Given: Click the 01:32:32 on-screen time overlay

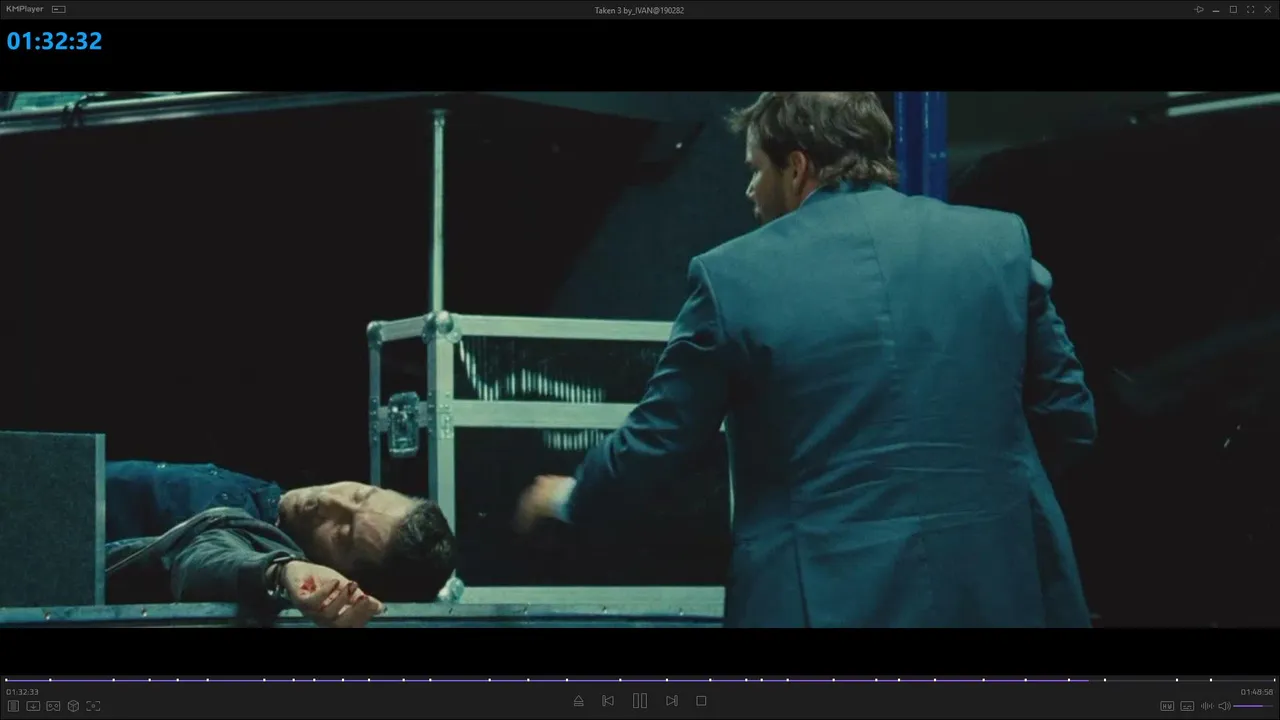Looking at the screenshot, I should pos(54,41).
